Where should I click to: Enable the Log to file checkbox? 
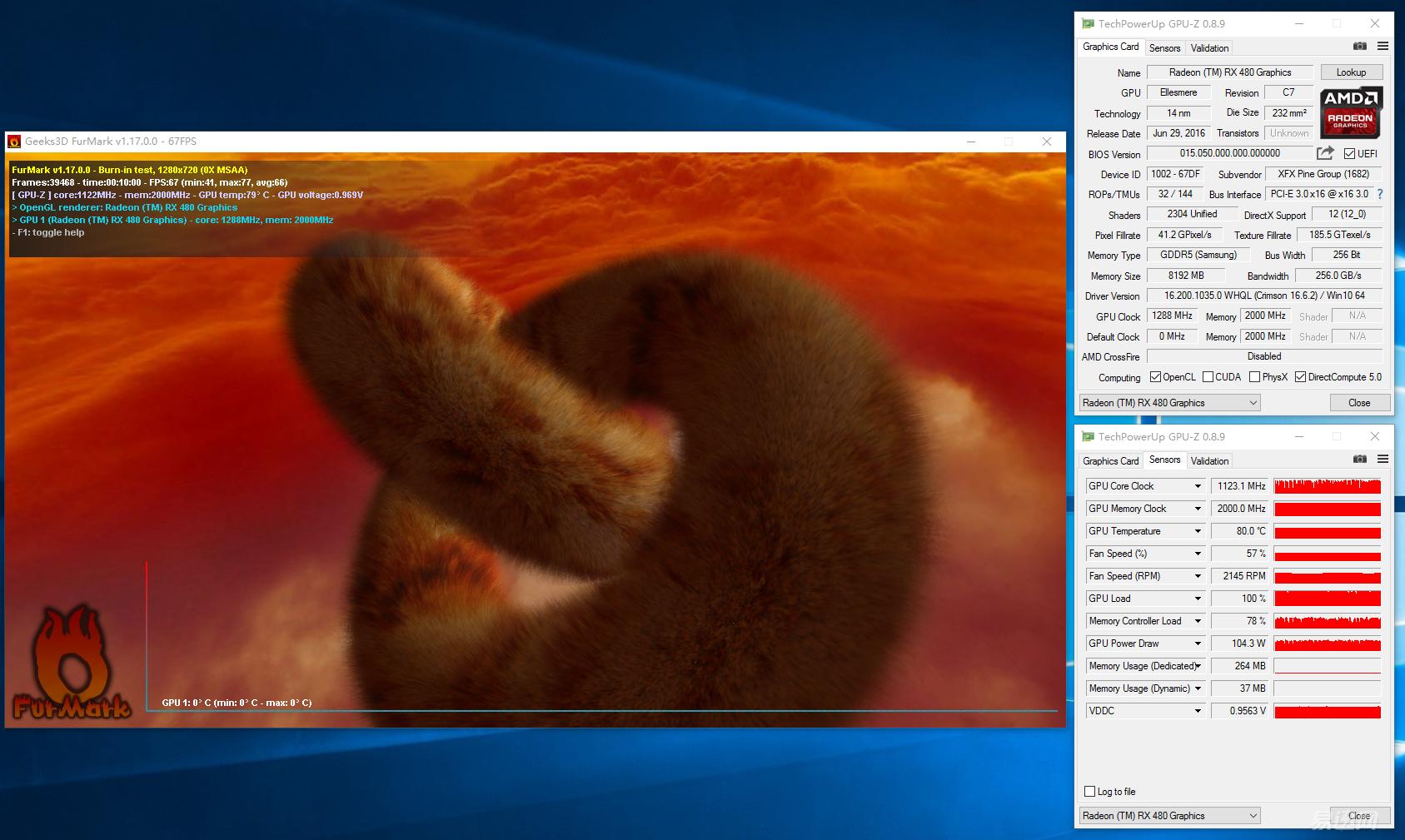1090,792
